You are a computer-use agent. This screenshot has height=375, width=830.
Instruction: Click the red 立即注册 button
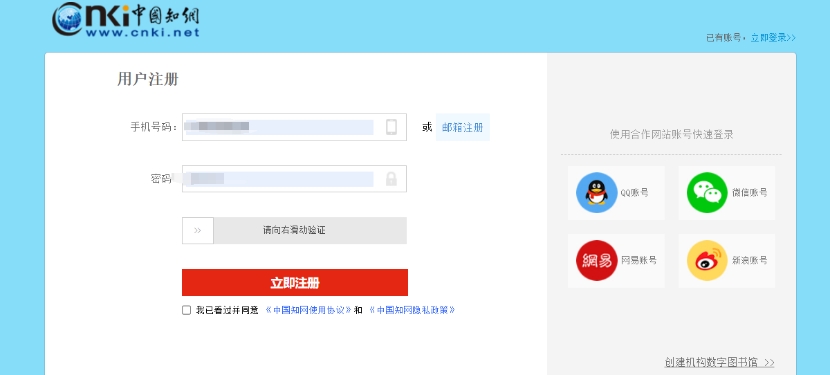(295, 282)
